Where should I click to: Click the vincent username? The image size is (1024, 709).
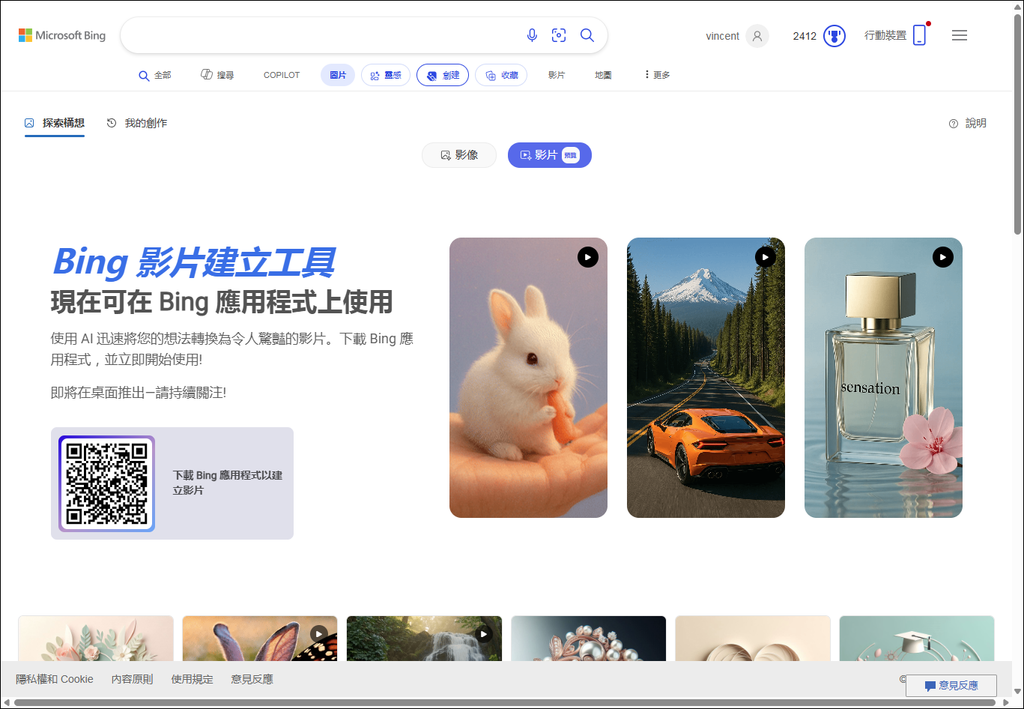pos(722,36)
